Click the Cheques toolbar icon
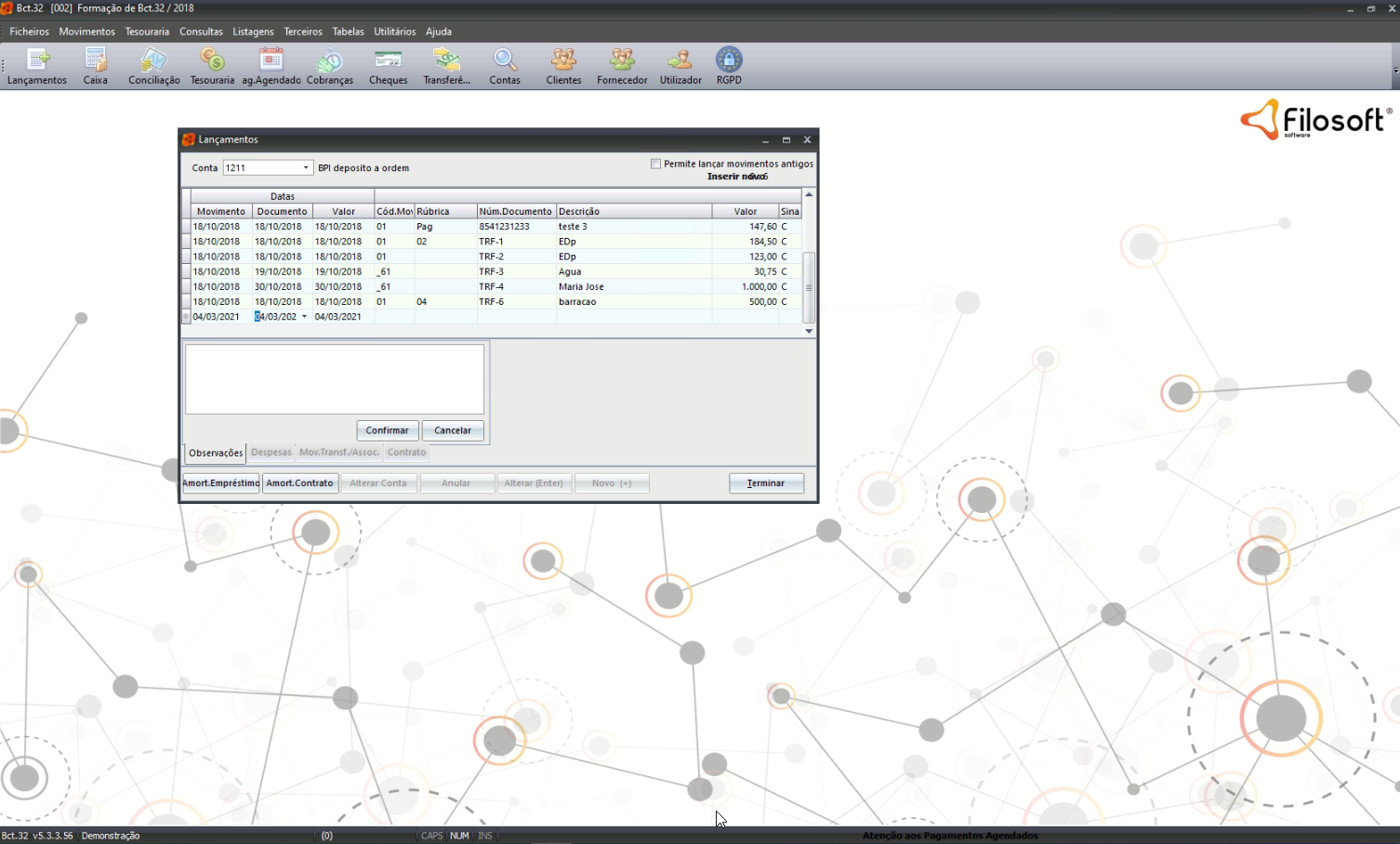This screenshot has width=1400, height=844. tap(388, 66)
